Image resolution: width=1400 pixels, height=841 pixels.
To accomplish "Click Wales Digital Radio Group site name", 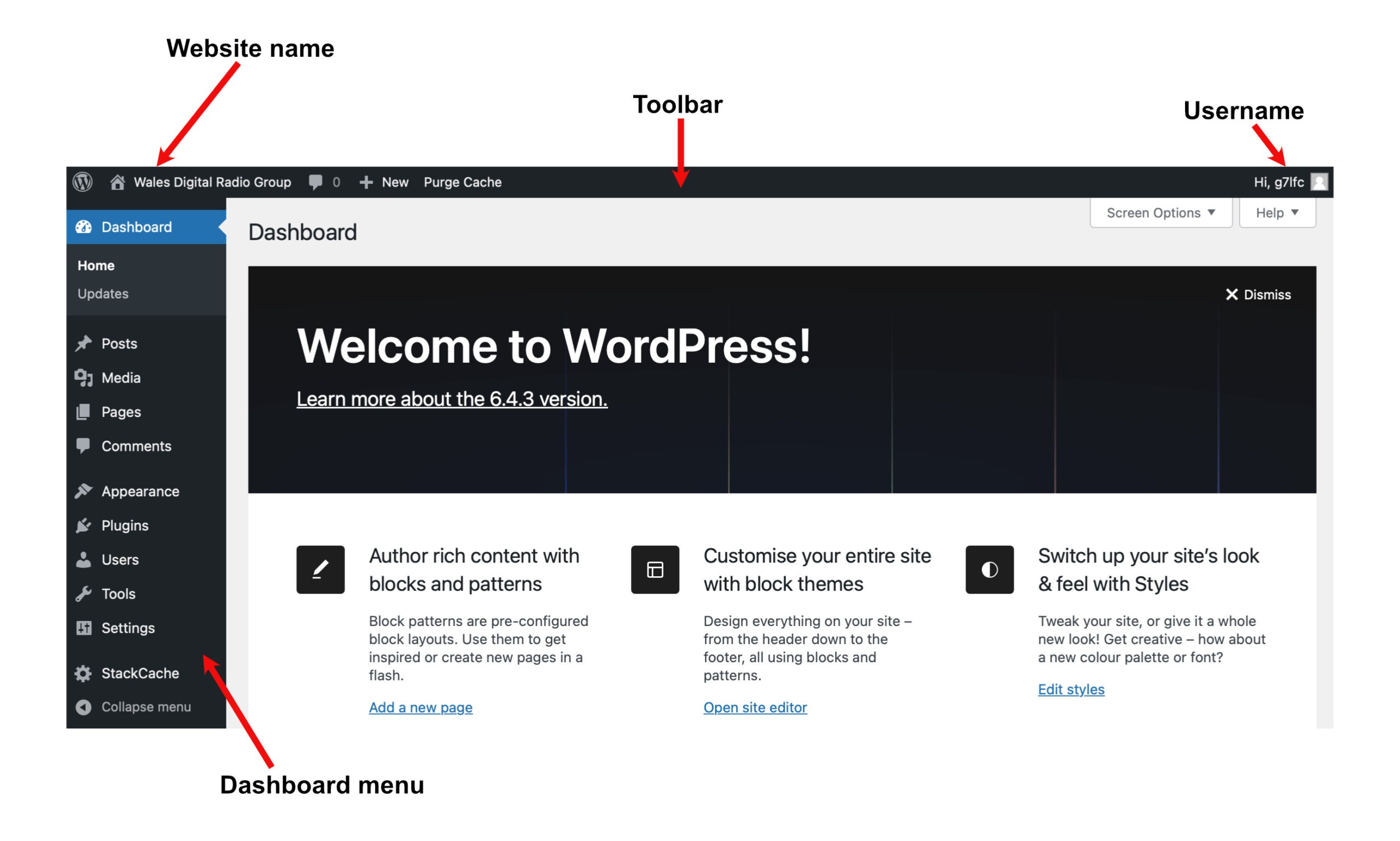I will click(x=212, y=182).
